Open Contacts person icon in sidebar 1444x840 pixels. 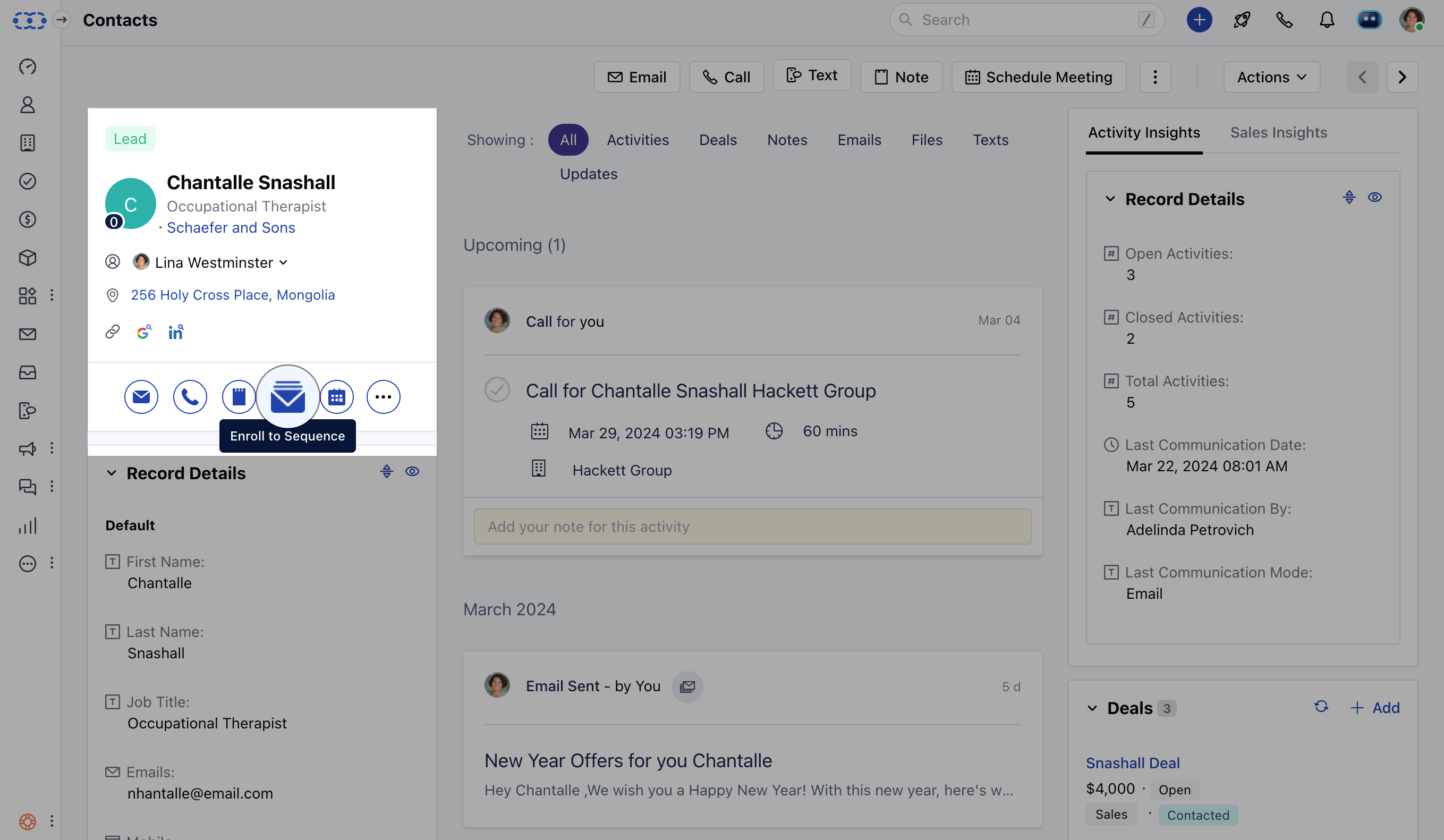pyautogui.click(x=28, y=105)
